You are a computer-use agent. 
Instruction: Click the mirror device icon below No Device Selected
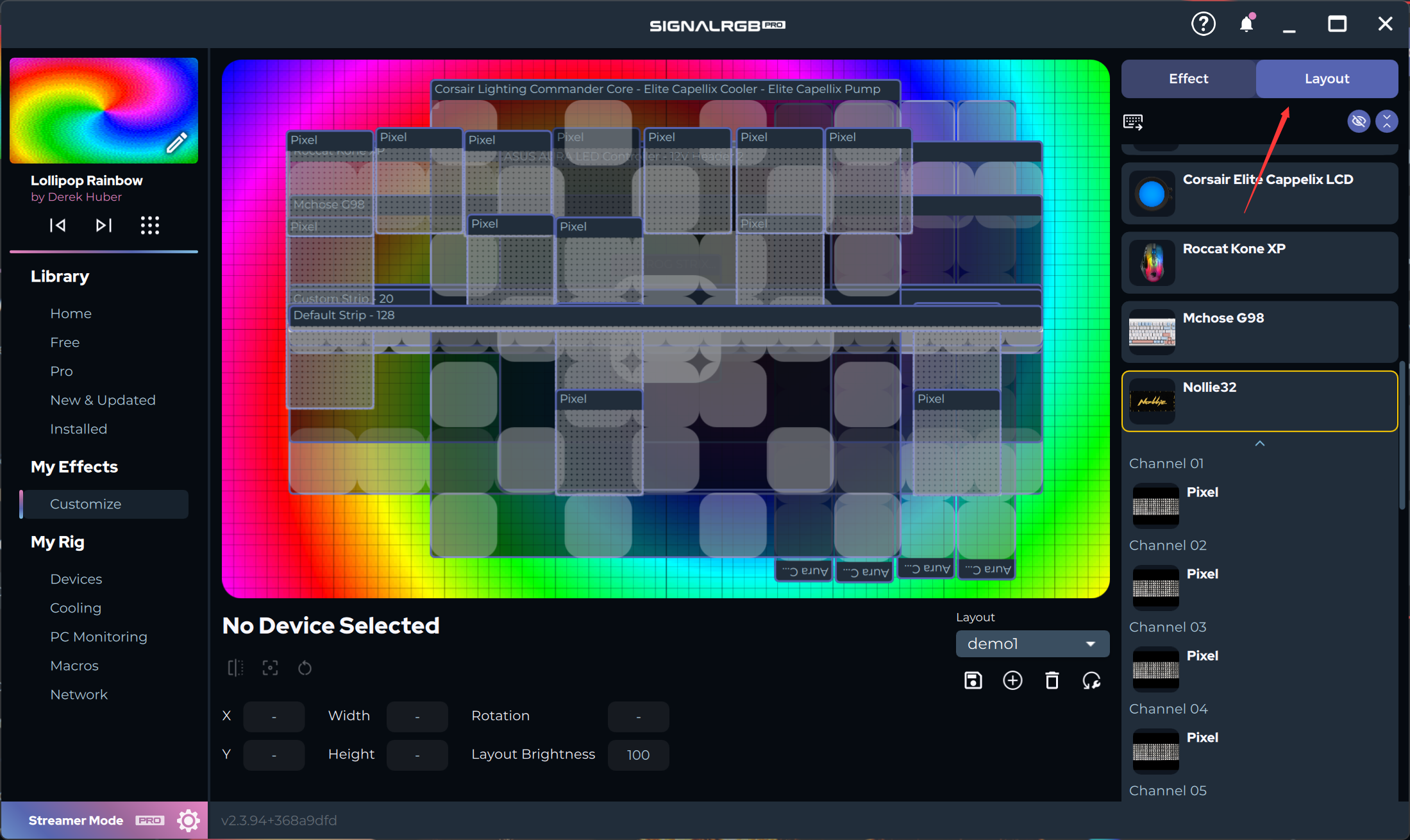235,668
